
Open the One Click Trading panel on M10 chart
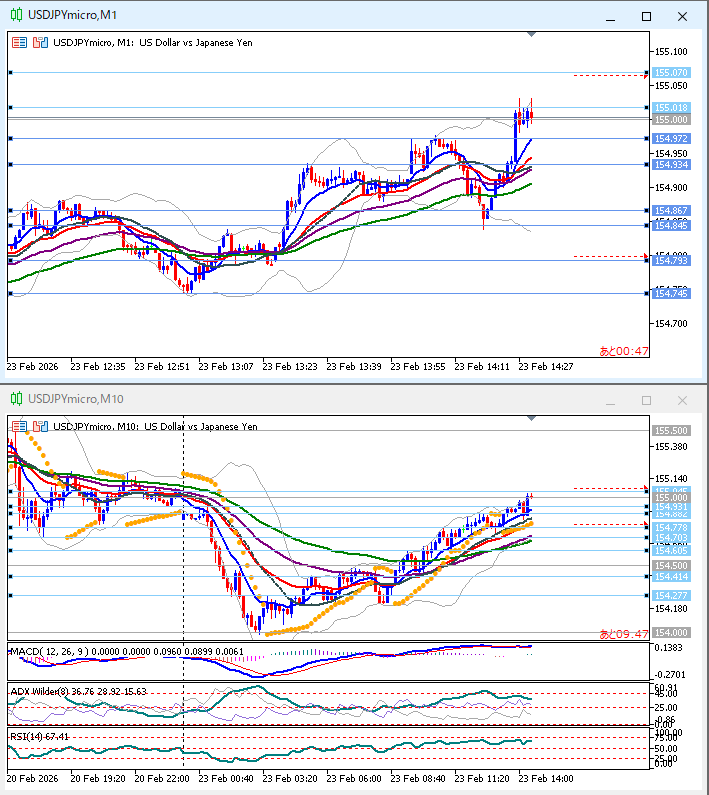point(19,426)
